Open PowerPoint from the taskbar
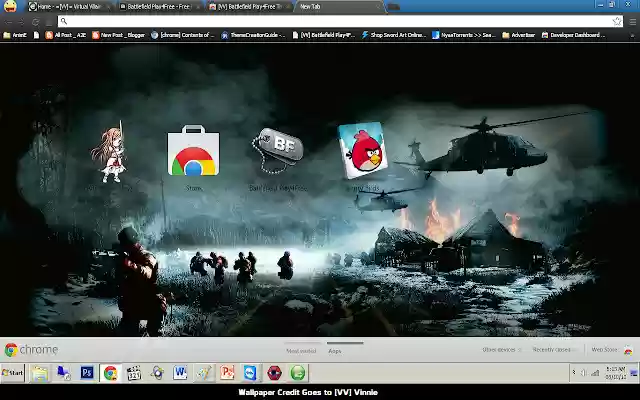The height and width of the screenshot is (400, 640). (227, 373)
